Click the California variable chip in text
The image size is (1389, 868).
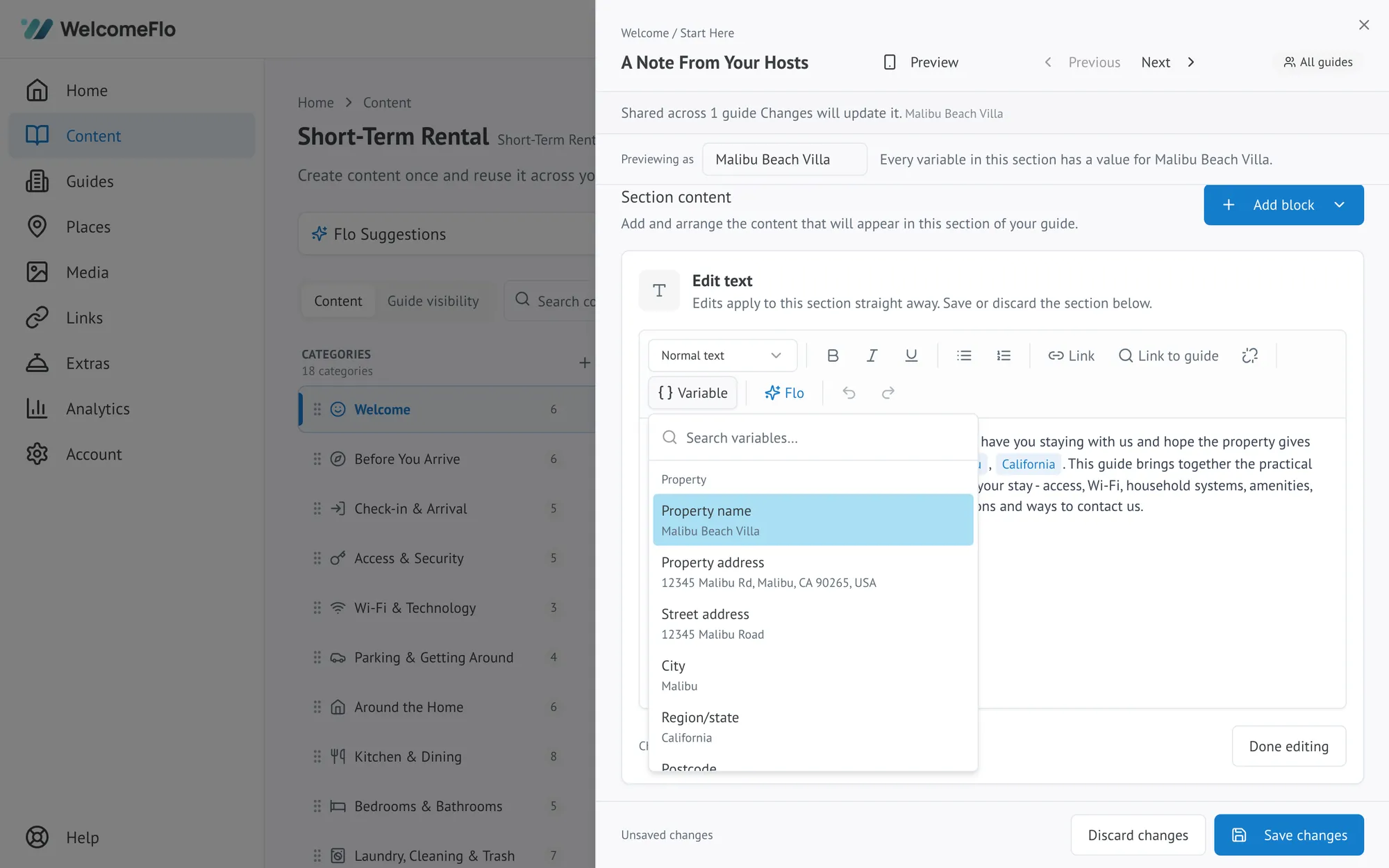(1028, 464)
